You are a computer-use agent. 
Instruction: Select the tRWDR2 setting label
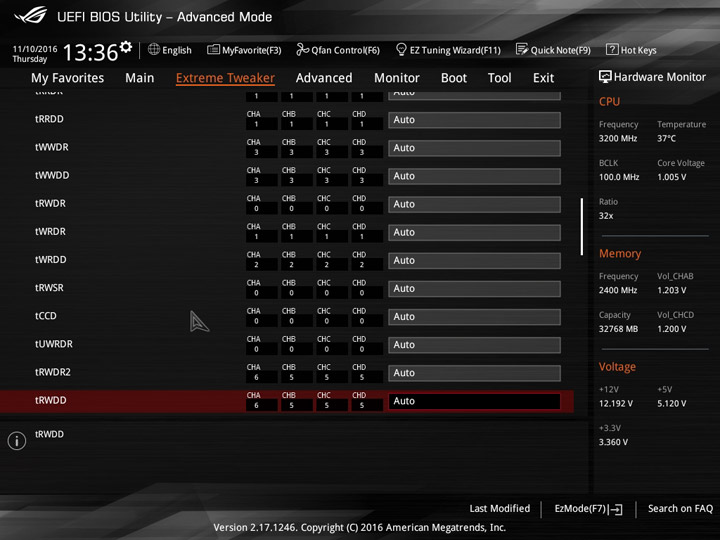[53, 372]
